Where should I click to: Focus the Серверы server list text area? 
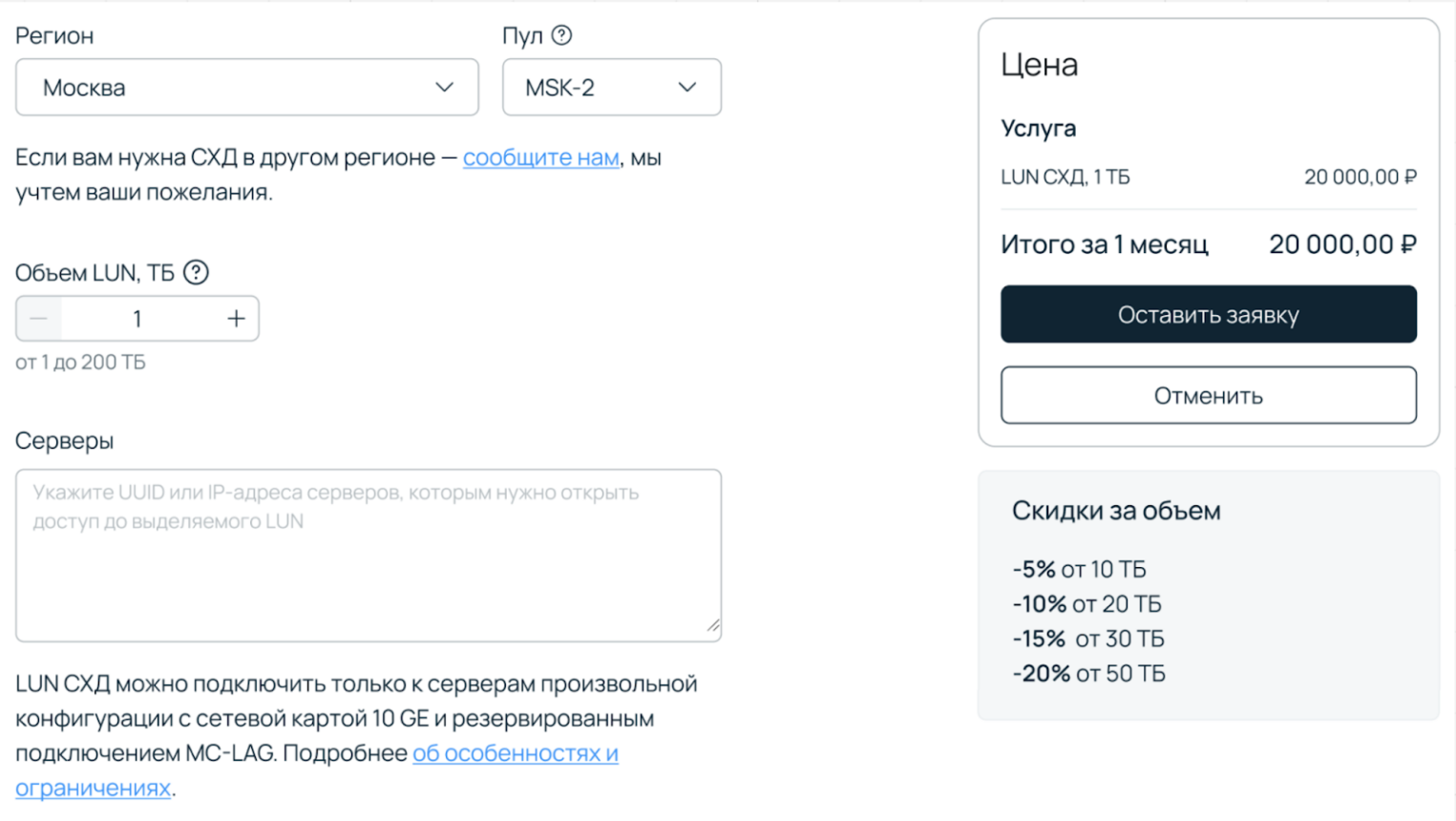pyautogui.click(x=368, y=554)
